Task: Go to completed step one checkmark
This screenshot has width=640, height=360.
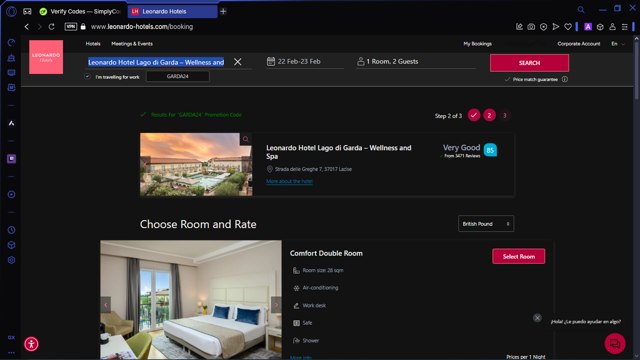Action: [473, 116]
